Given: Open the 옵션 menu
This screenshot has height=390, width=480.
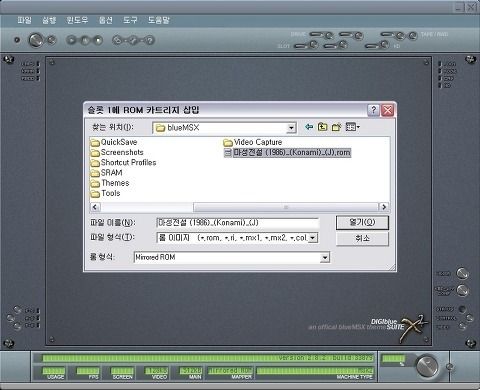Looking at the screenshot, I should point(106,20).
